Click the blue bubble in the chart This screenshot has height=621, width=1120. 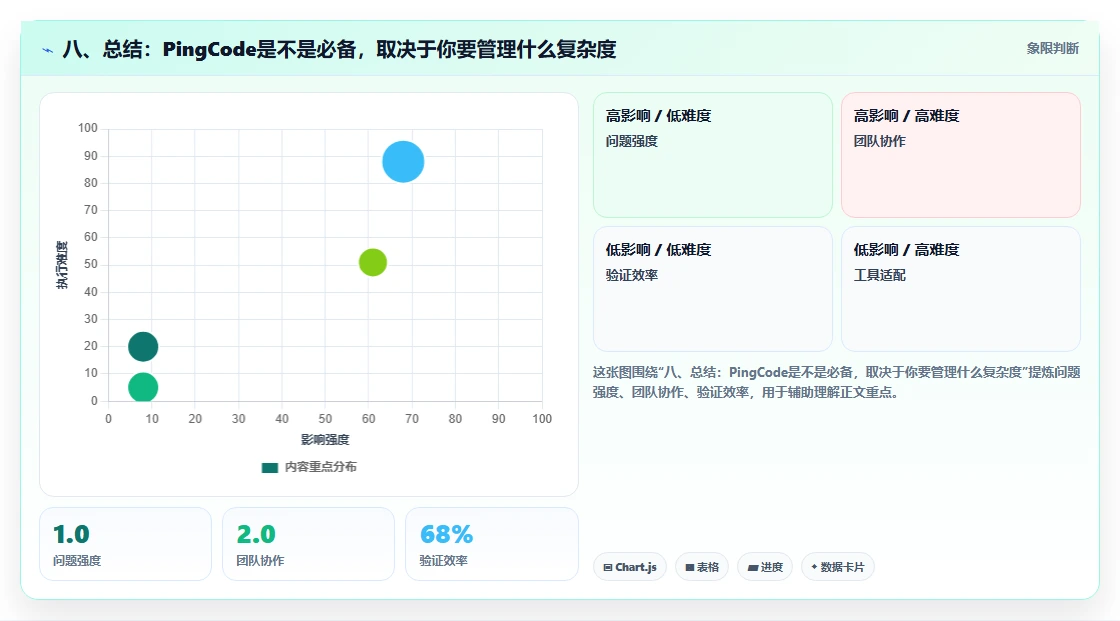(403, 162)
